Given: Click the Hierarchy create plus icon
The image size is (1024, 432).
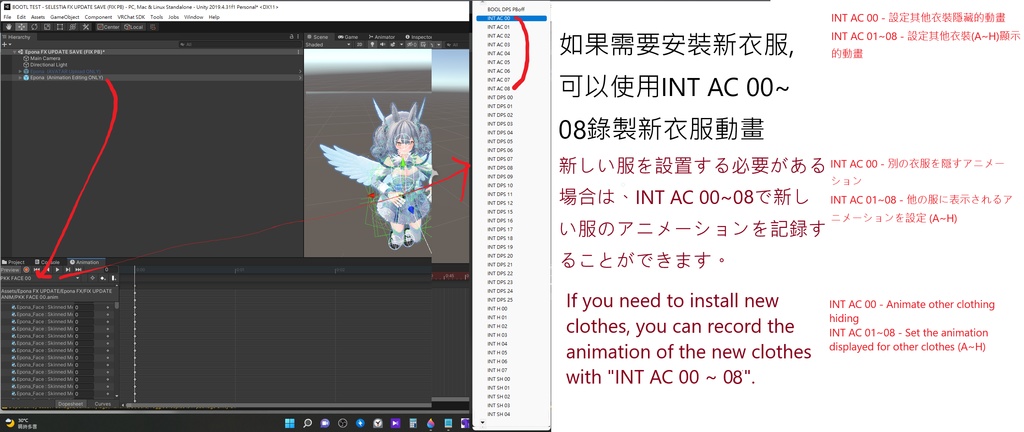Looking at the screenshot, I should click(x=5, y=44).
